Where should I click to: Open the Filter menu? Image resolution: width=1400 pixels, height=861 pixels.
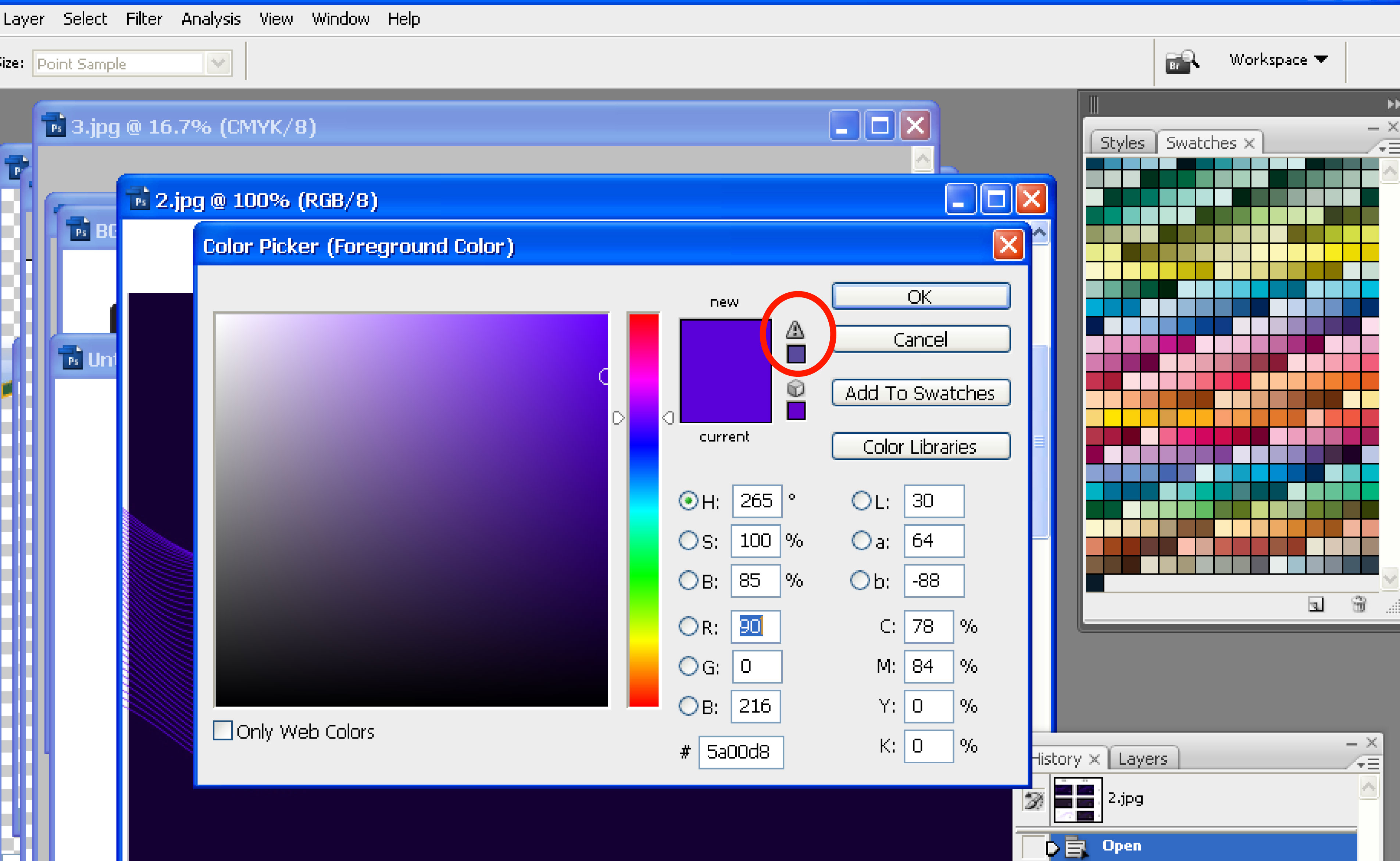pyautogui.click(x=143, y=19)
